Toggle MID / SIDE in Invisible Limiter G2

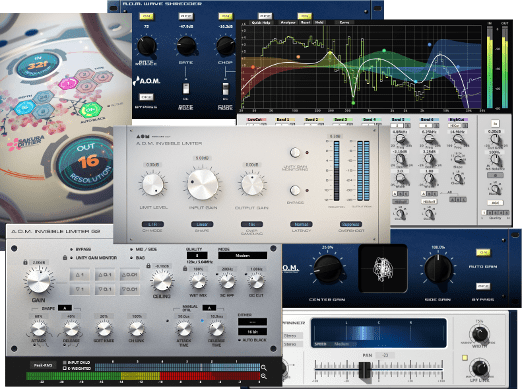(144, 249)
